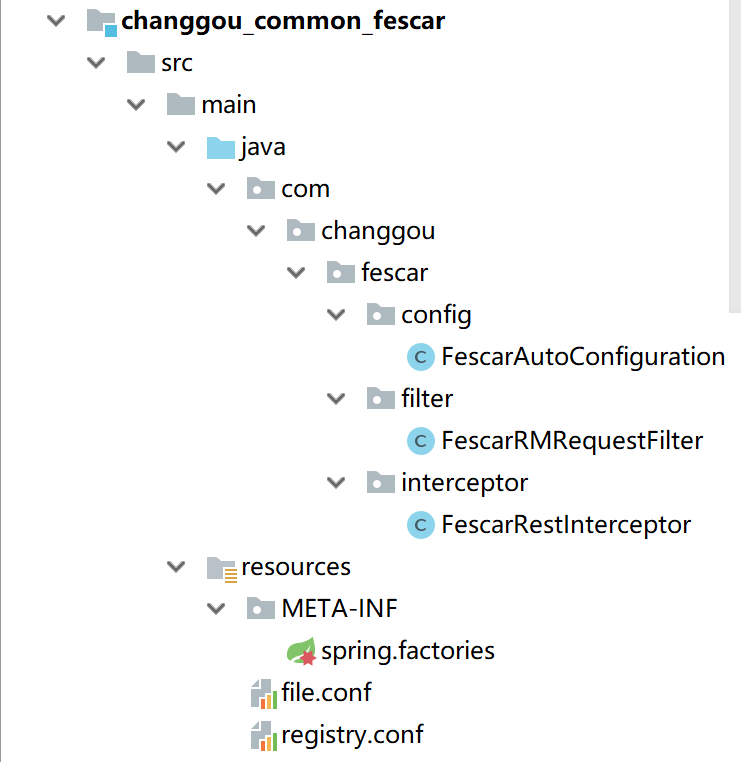
Task: Click the vertical scrollbar on the right
Action: 735,156
